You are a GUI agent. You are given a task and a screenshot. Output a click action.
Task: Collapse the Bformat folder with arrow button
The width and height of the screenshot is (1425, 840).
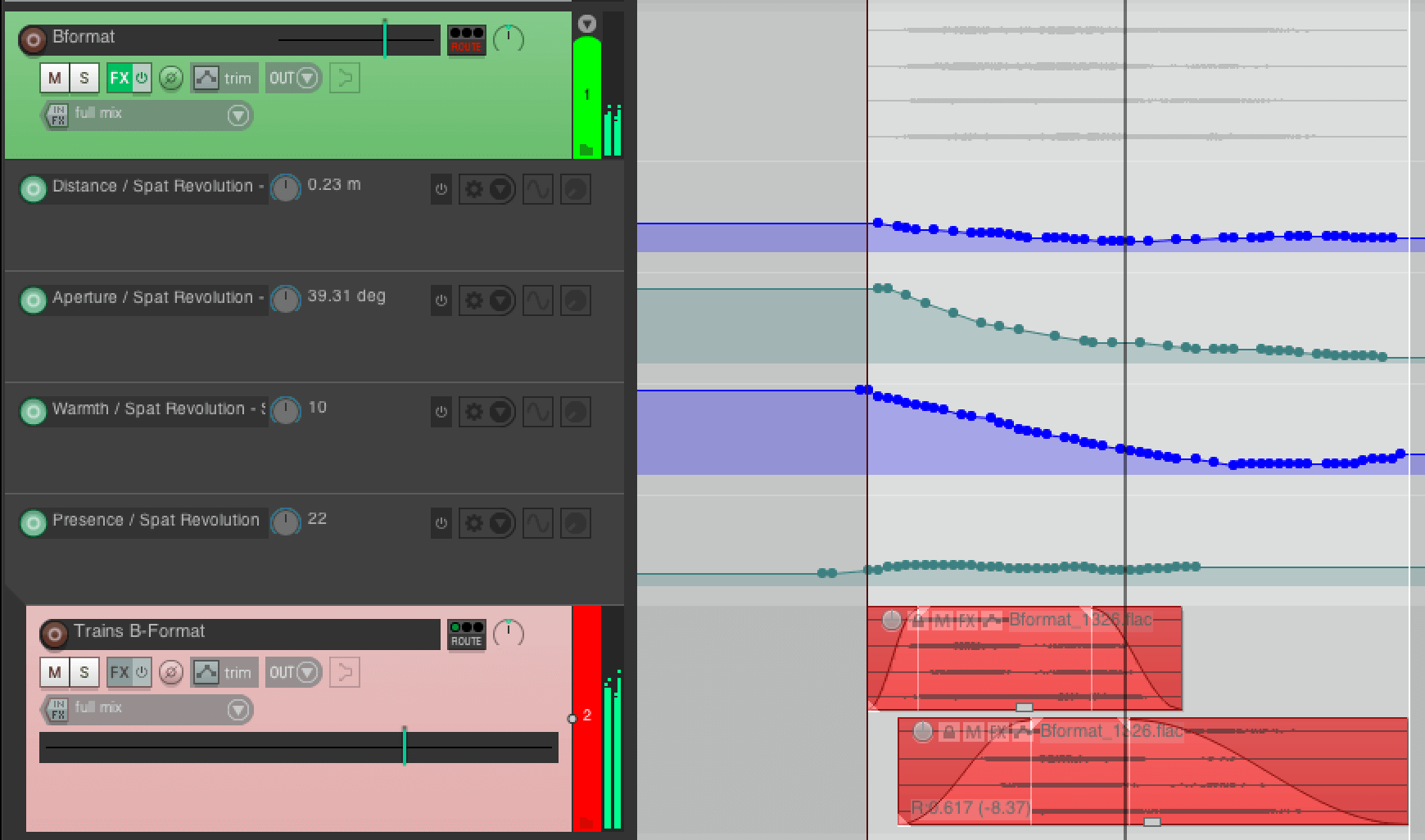[x=586, y=23]
